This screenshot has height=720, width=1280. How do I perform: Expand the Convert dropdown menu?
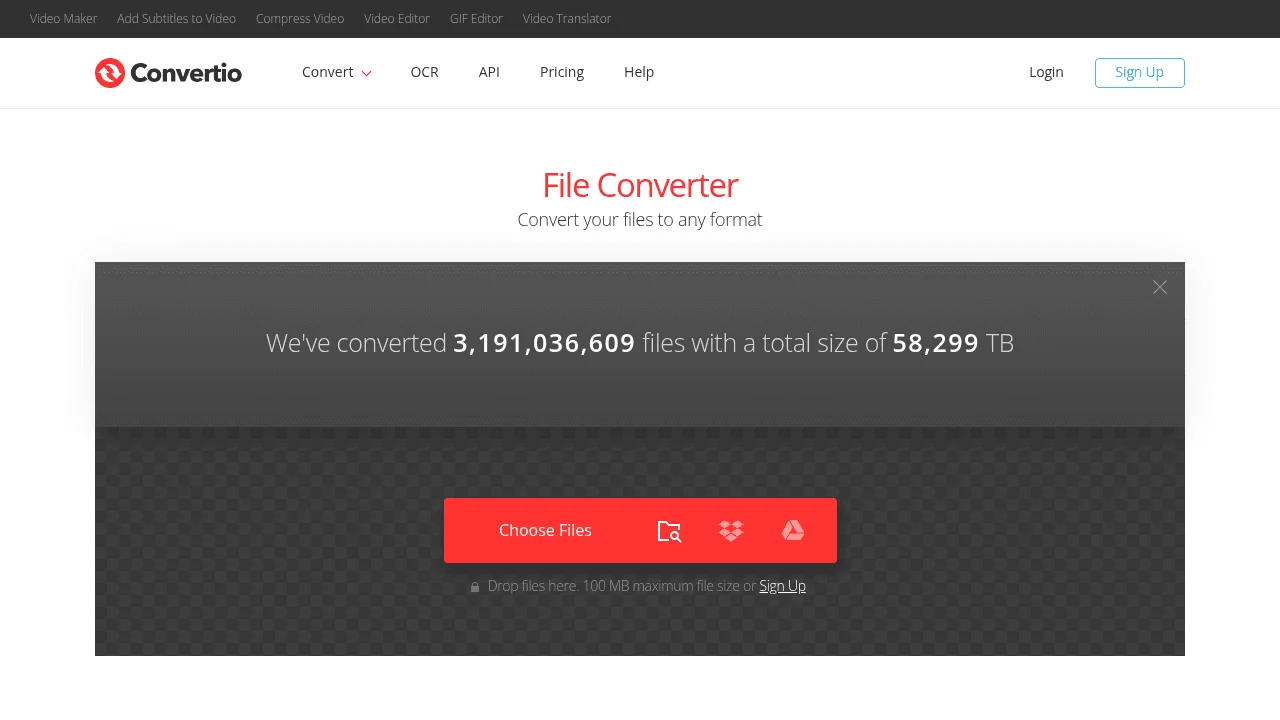tap(336, 72)
